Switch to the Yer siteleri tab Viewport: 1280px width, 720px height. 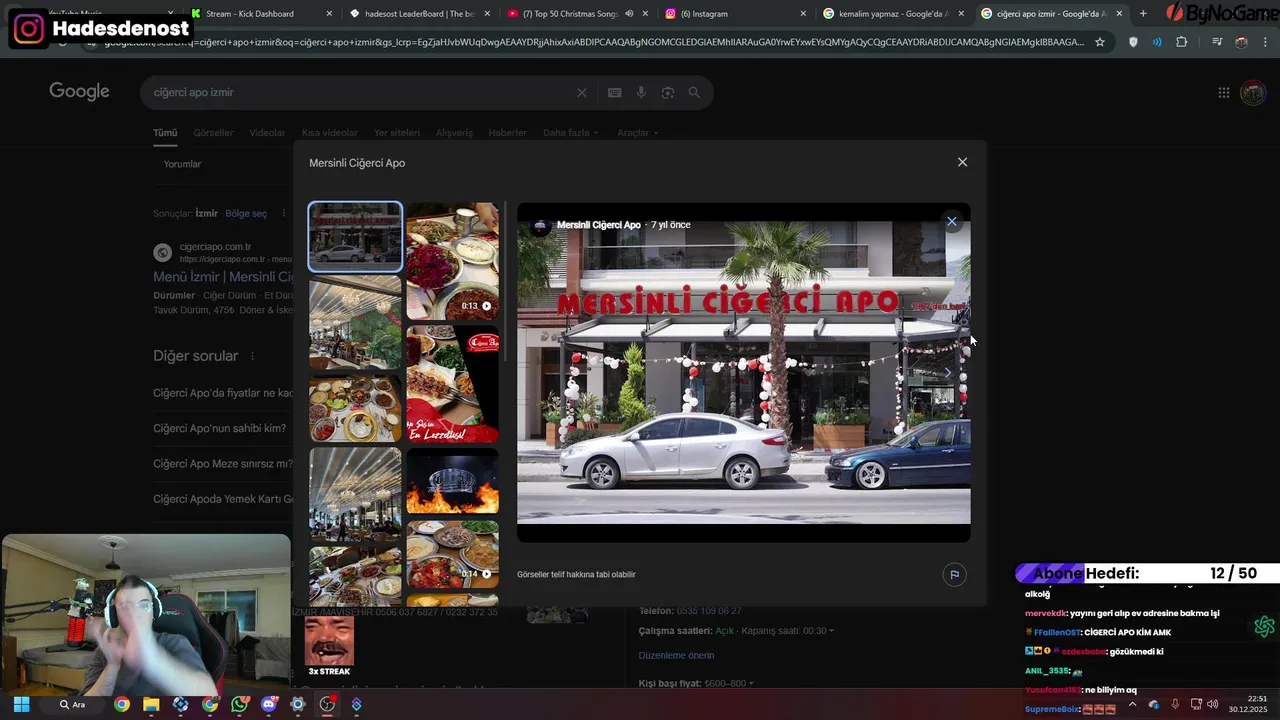click(397, 133)
